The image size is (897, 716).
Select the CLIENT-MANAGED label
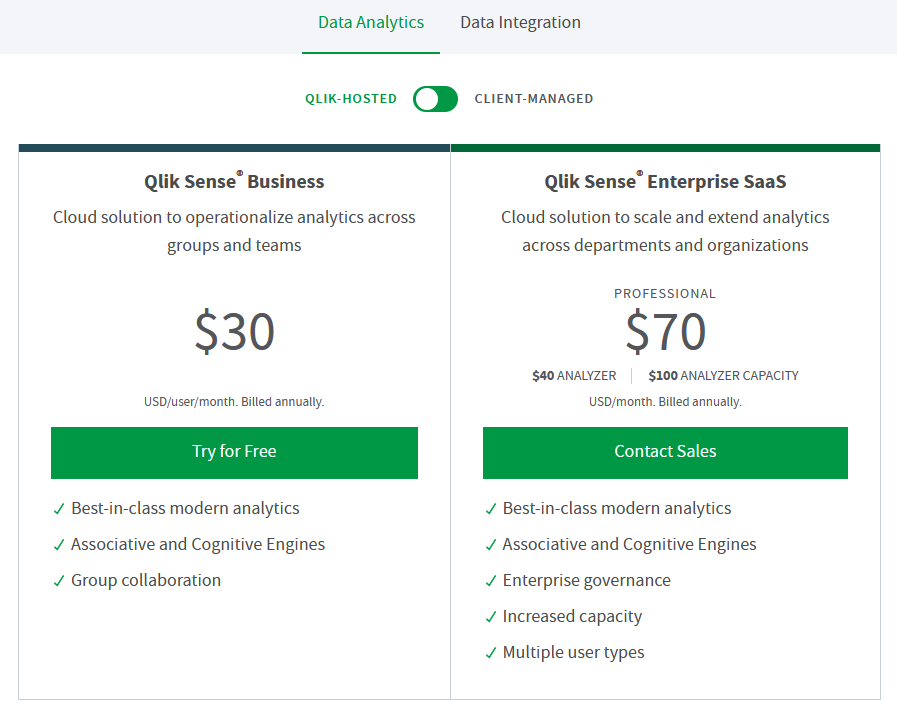click(x=534, y=99)
